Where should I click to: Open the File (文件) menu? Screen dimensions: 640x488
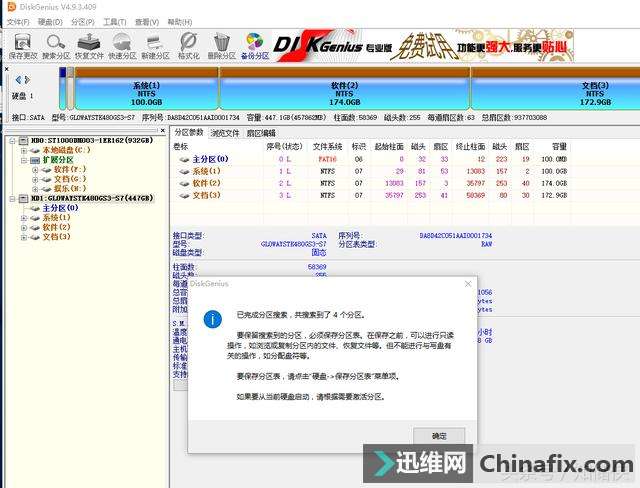click(x=18, y=22)
